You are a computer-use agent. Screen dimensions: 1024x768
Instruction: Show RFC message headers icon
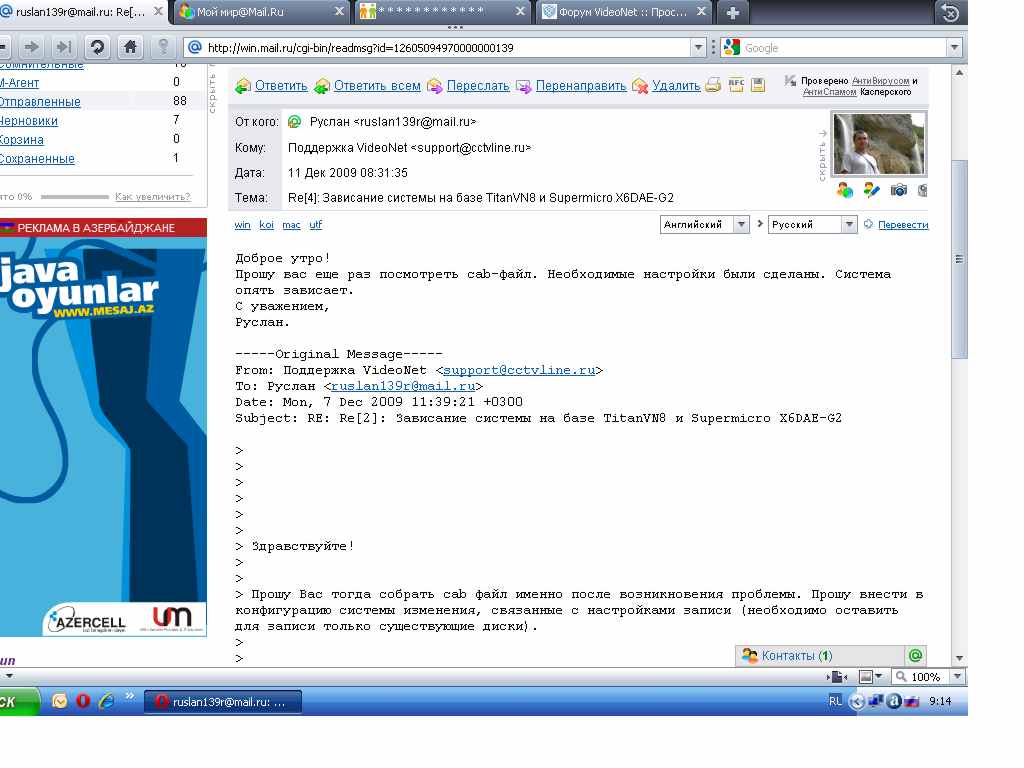pos(736,85)
